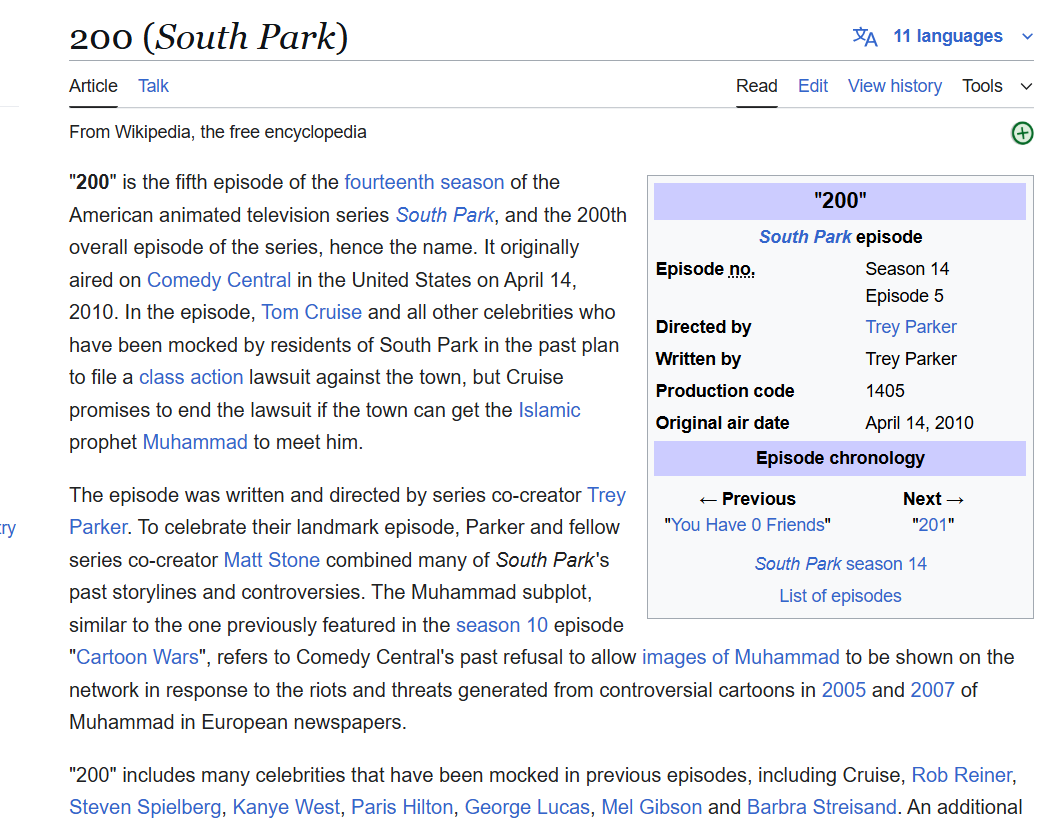Open the Edit tab

pos(813,86)
